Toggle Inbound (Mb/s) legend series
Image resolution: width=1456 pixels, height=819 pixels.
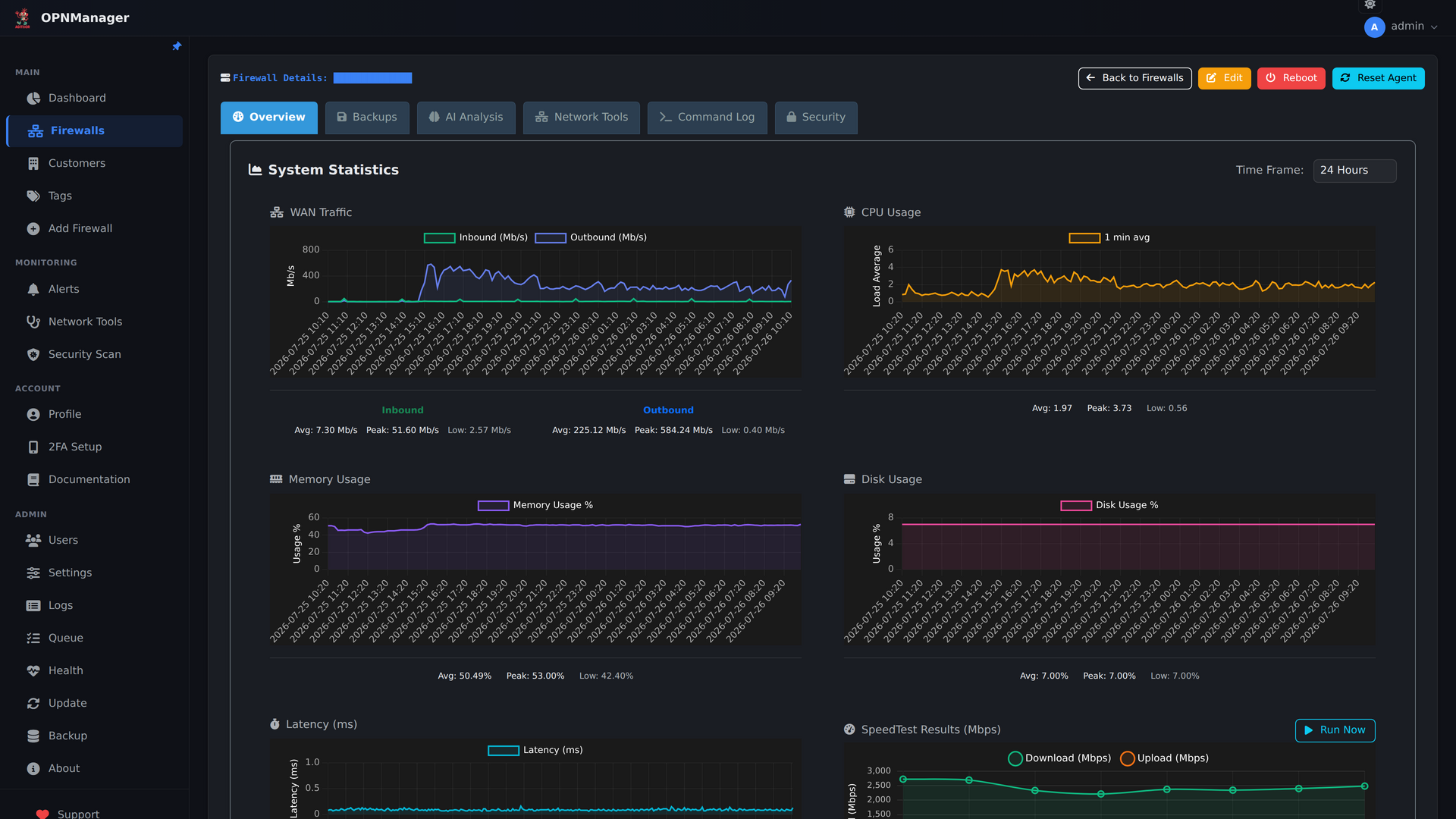tap(475, 237)
